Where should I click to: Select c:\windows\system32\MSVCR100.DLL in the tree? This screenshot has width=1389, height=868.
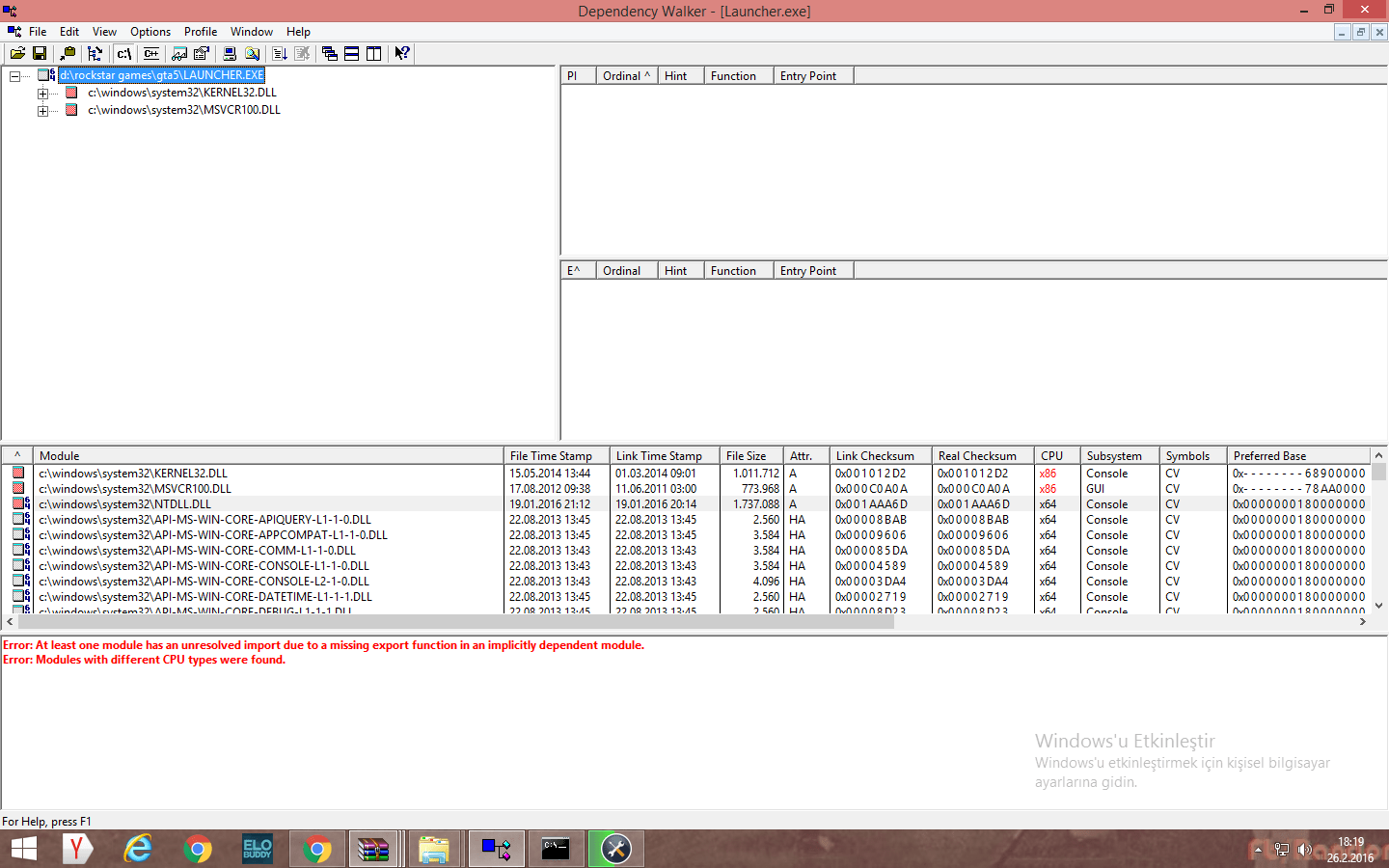[184, 110]
